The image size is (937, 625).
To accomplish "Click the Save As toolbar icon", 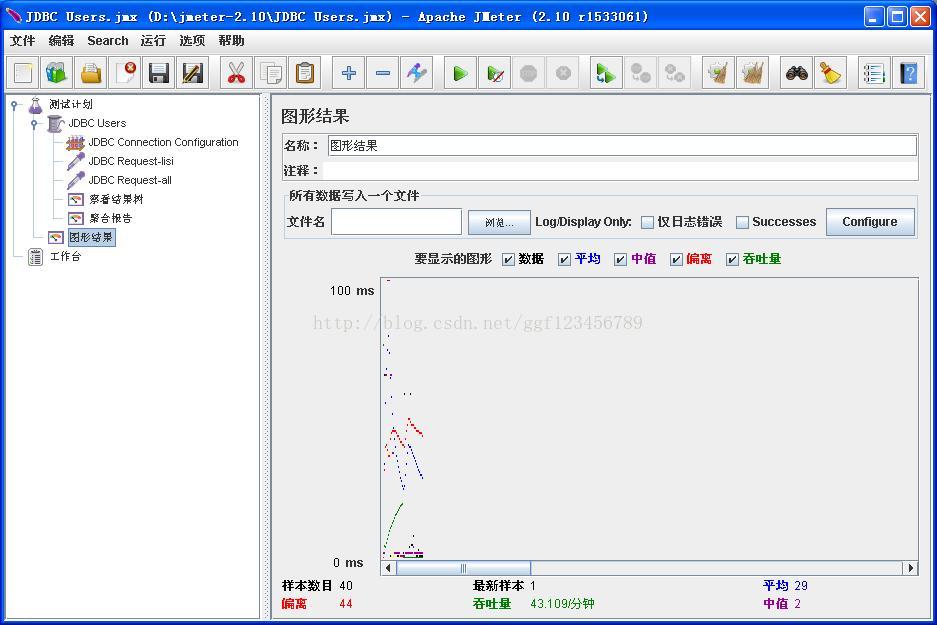I will click(x=193, y=73).
